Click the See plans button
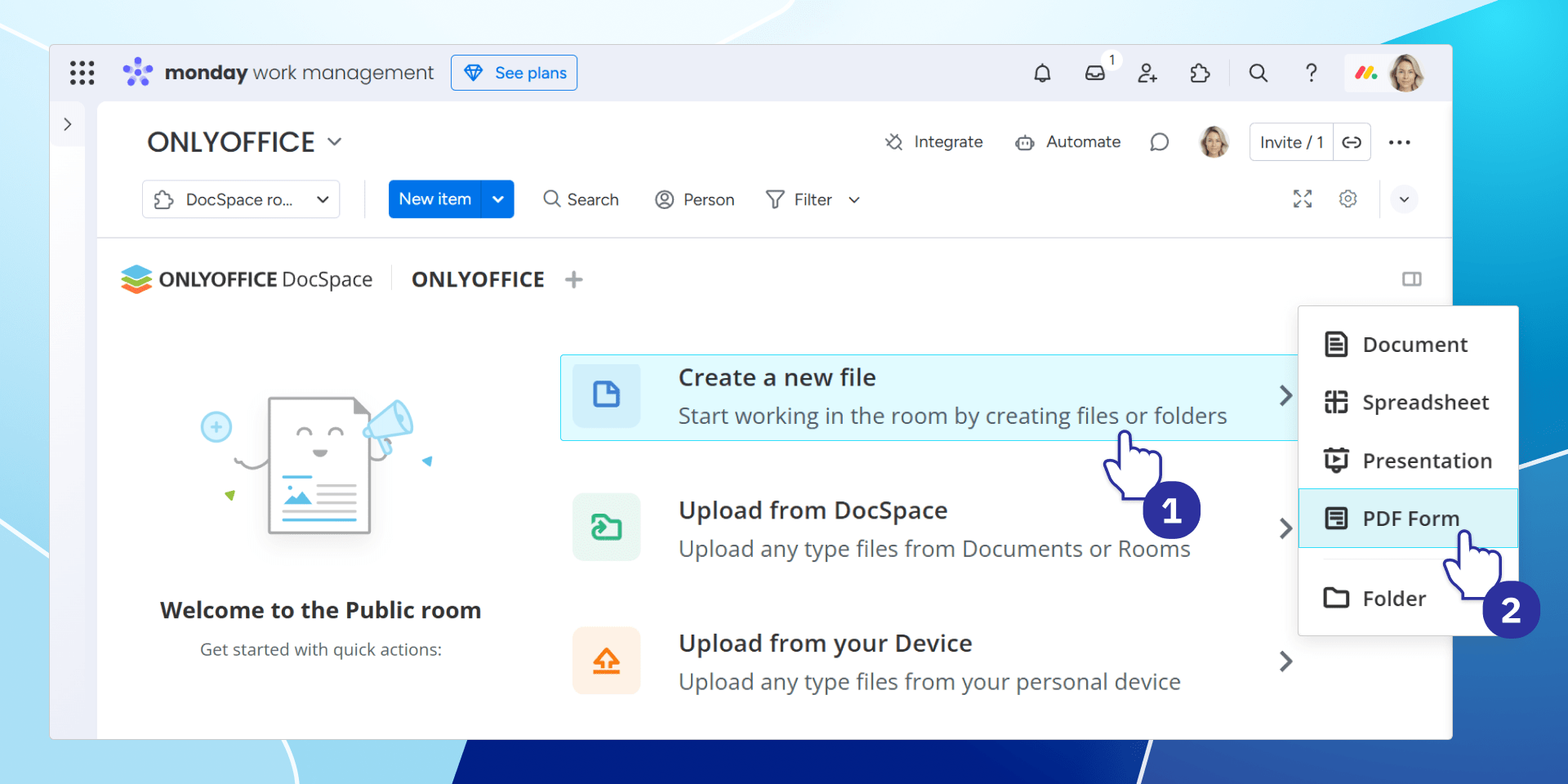The image size is (1568, 784). point(514,73)
